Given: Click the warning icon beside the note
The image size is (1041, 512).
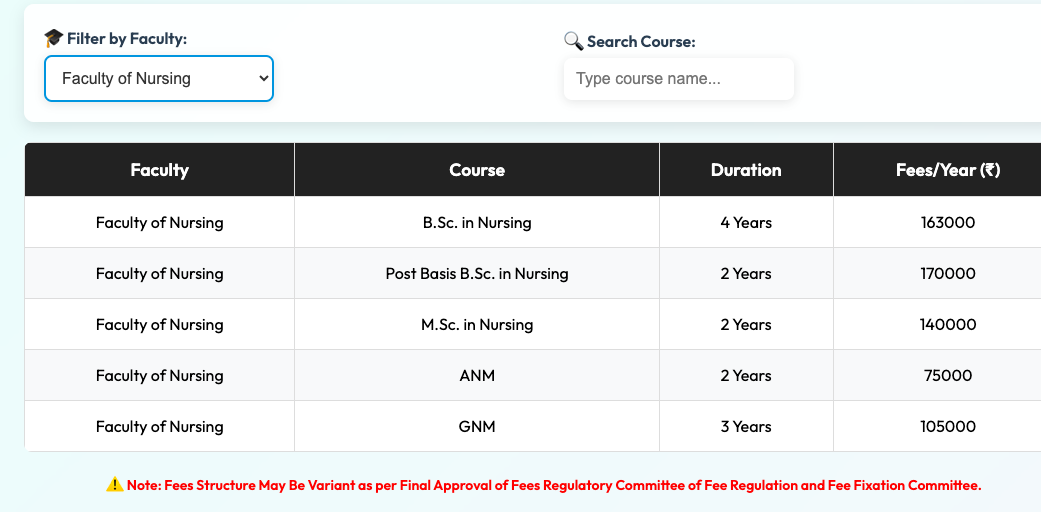Looking at the screenshot, I should click(x=115, y=485).
